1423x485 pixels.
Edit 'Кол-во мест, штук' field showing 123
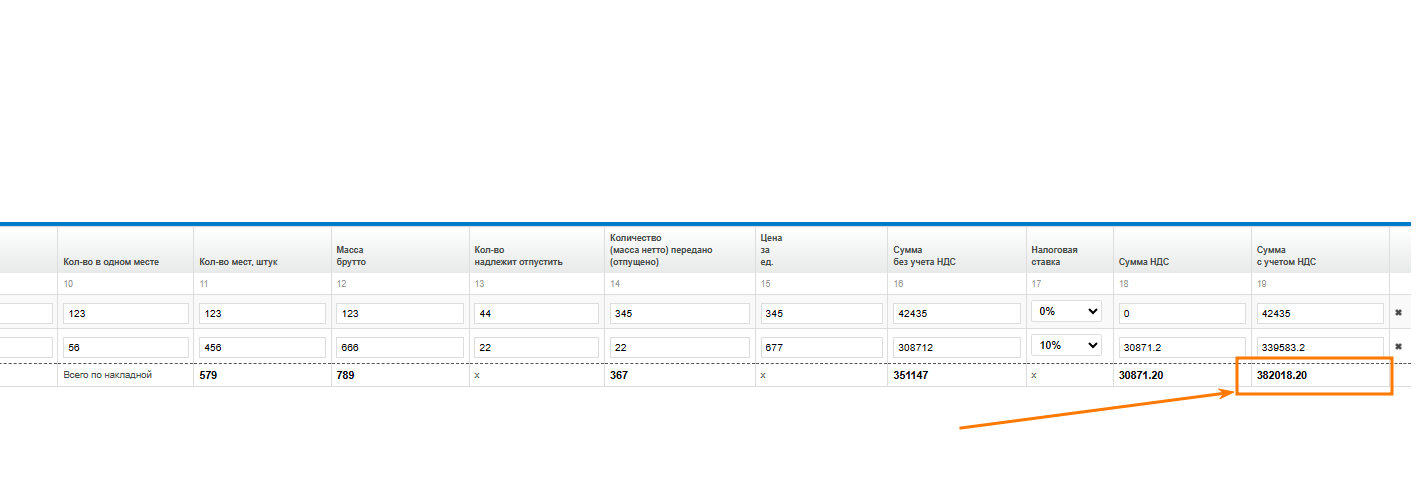pyautogui.click(x=263, y=313)
